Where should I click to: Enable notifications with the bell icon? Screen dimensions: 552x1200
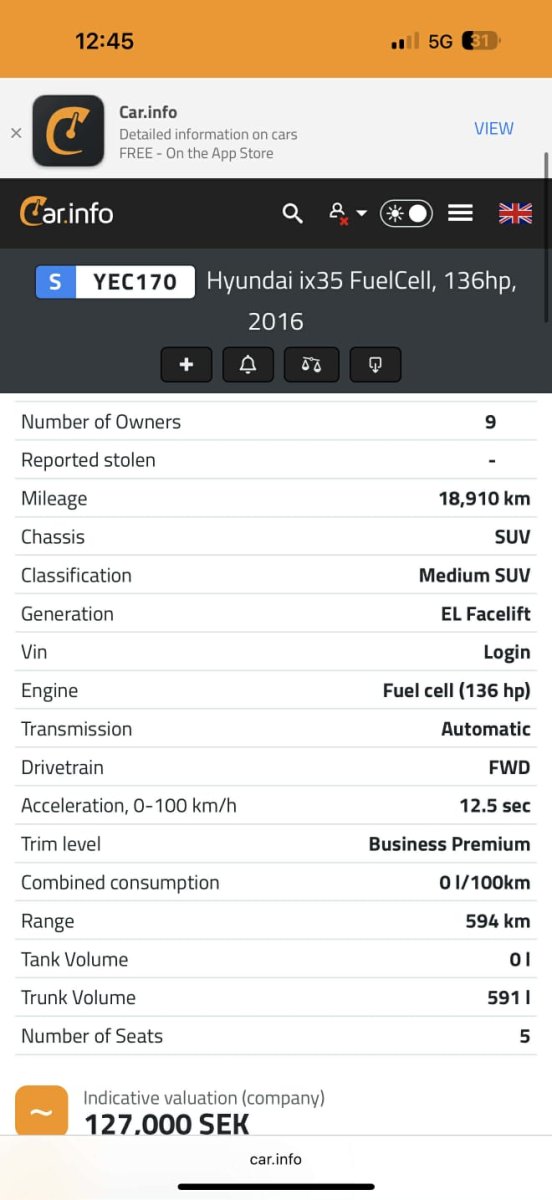(249, 365)
